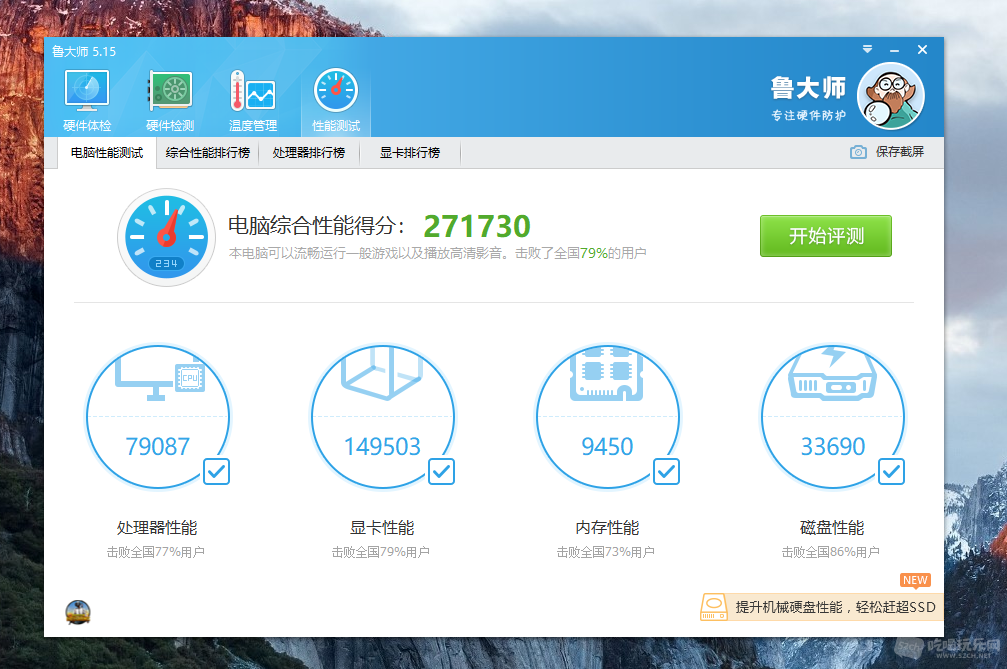Select the 性能测试 performance test icon
1007x669 pixels.
(336, 100)
